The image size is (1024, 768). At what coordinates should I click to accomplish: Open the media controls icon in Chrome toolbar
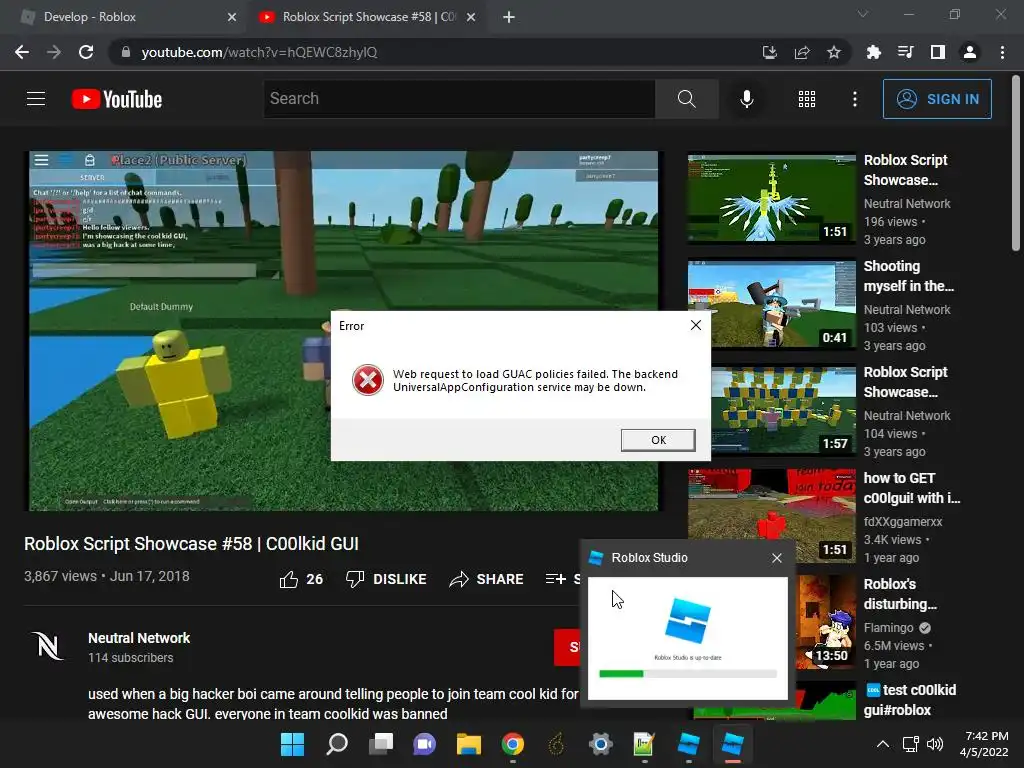tap(905, 52)
